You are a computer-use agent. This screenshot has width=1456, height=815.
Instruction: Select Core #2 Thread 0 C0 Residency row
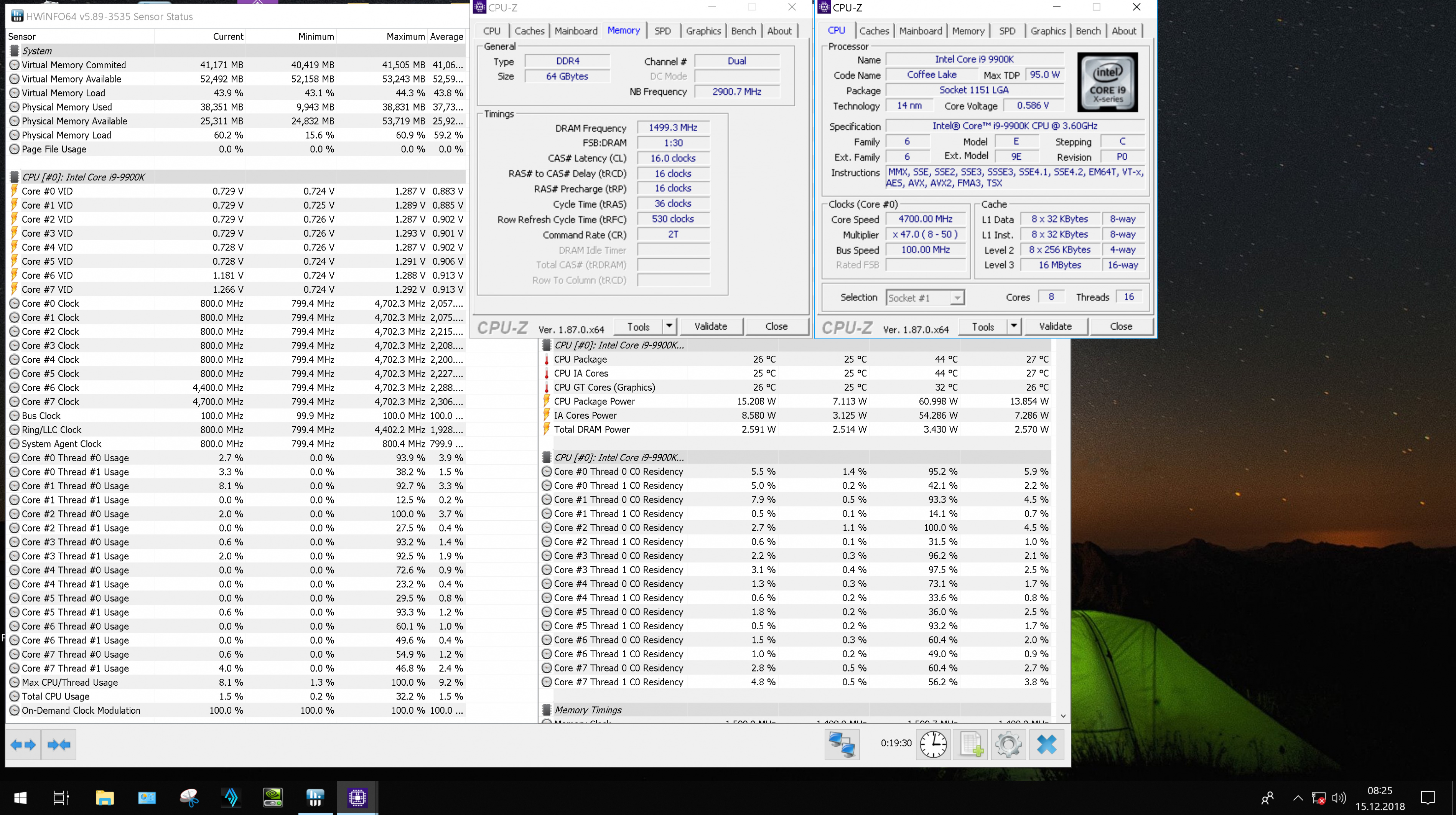point(796,528)
